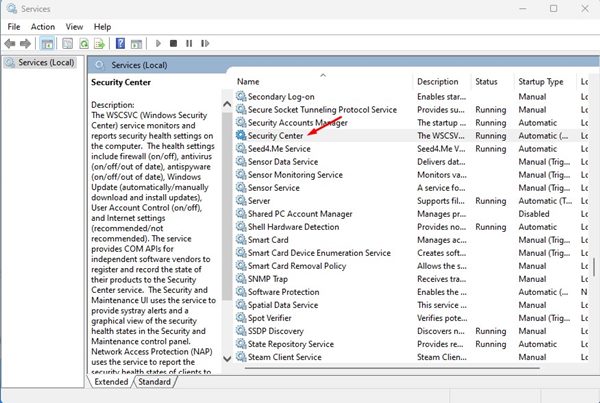Screen dimensions: 600x403
Task: Open the Help menu
Action: [103, 27]
